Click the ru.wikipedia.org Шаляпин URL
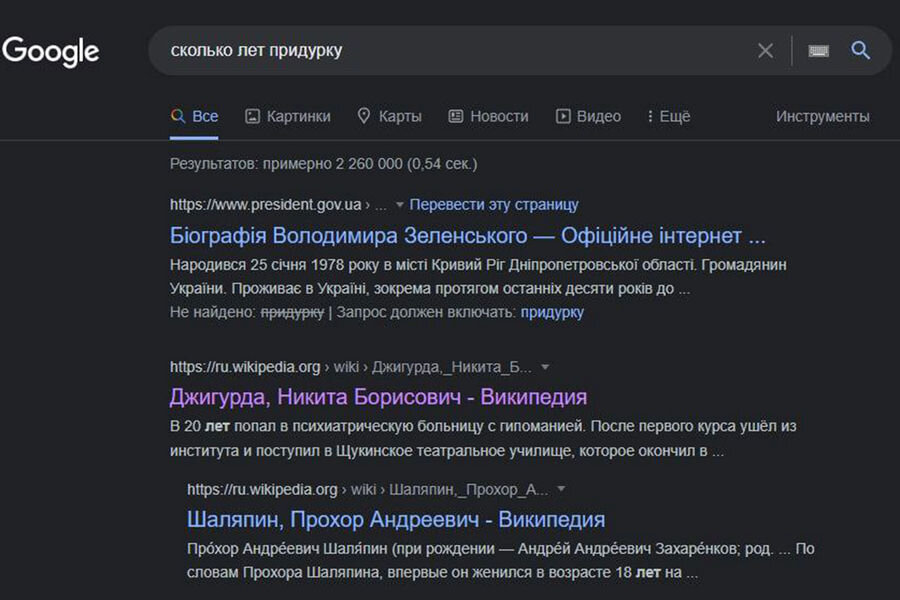 [x=367, y=489]
